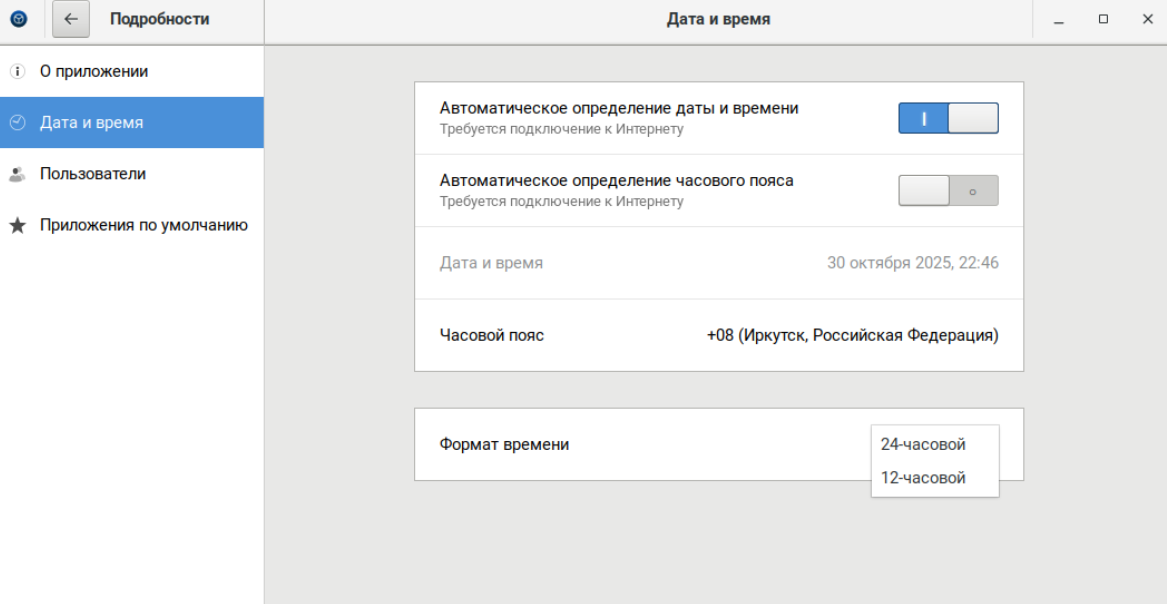Disable automatic date and time detection

(x=948, y=118)
